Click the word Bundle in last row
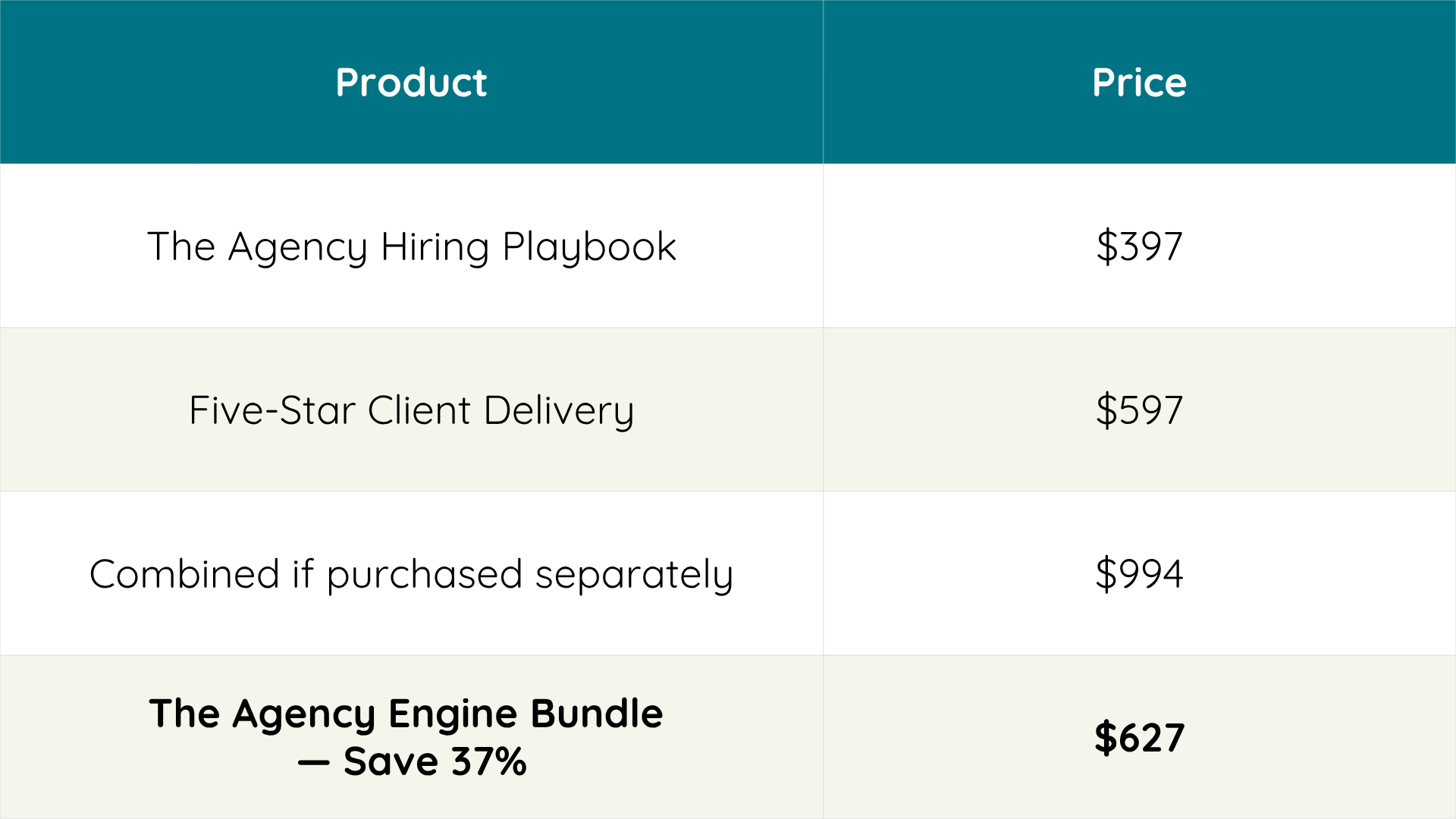The height and width of the screenshot is (819, 1456). 596,714
